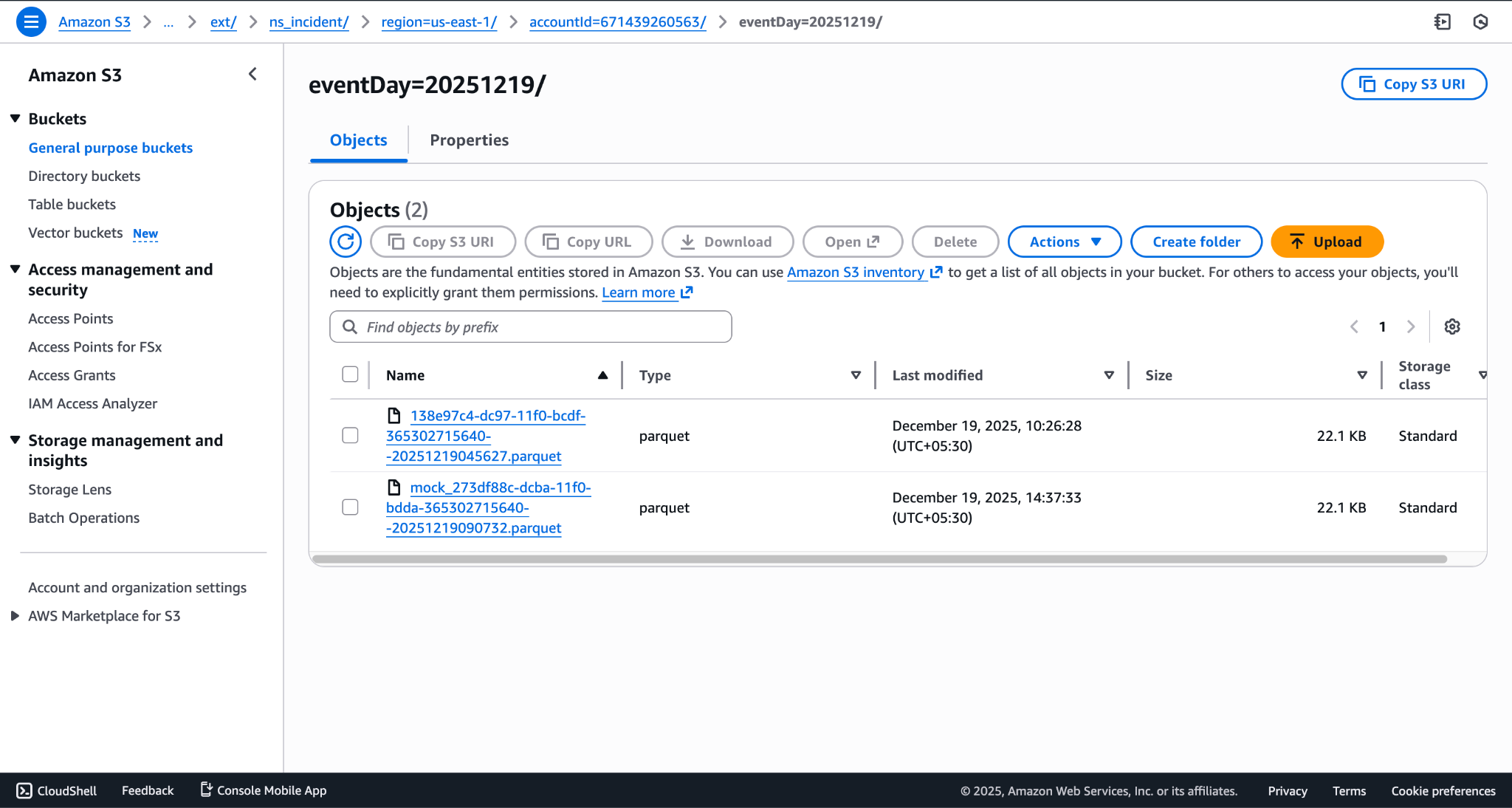Select the mock_273df88c parquet object checkbox
This screenshot has height=808, width=1512.
pos(350,507)
